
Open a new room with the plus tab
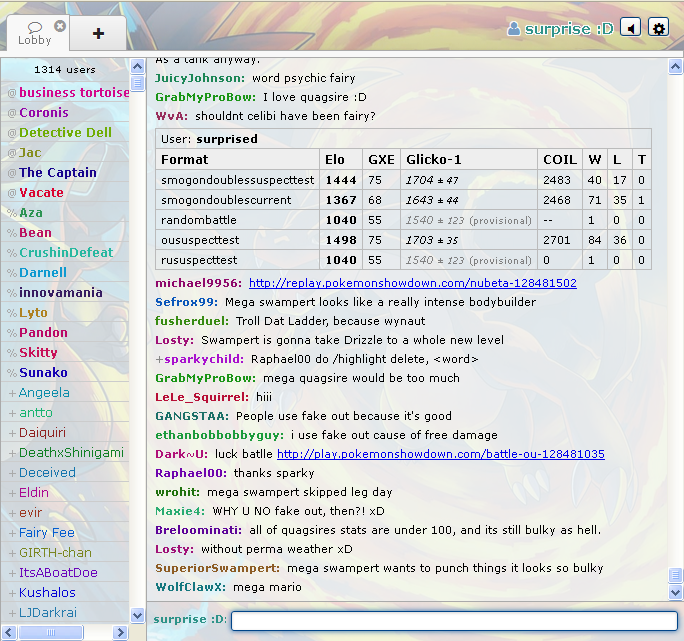(98, 33)
